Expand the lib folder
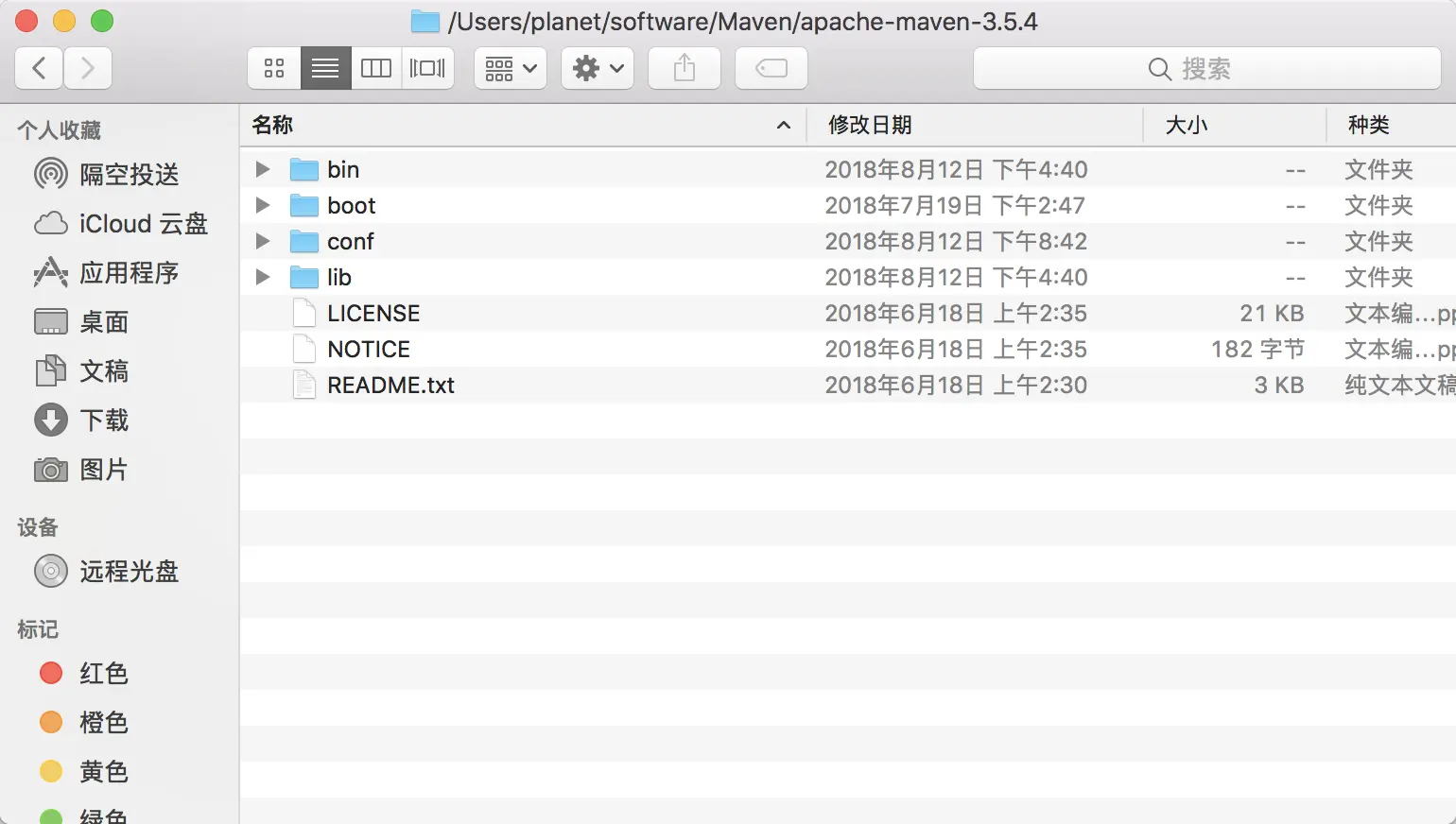 click(263, 277)
